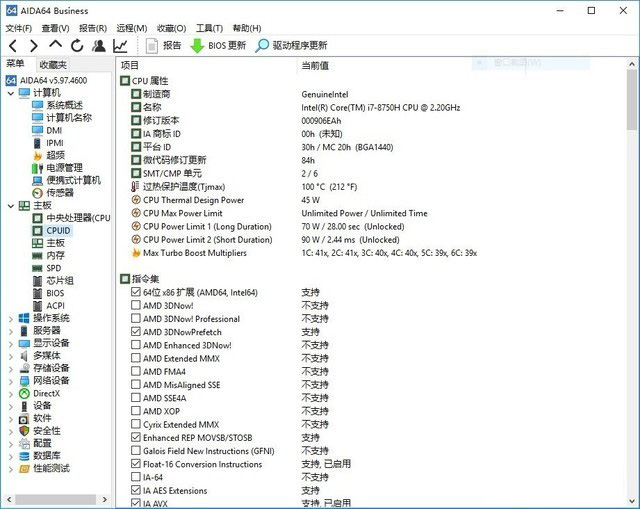Click the DirectX Xbox icon
This screenshot has width=640, height=509.
pyautogui.click(x=24, y=393)
